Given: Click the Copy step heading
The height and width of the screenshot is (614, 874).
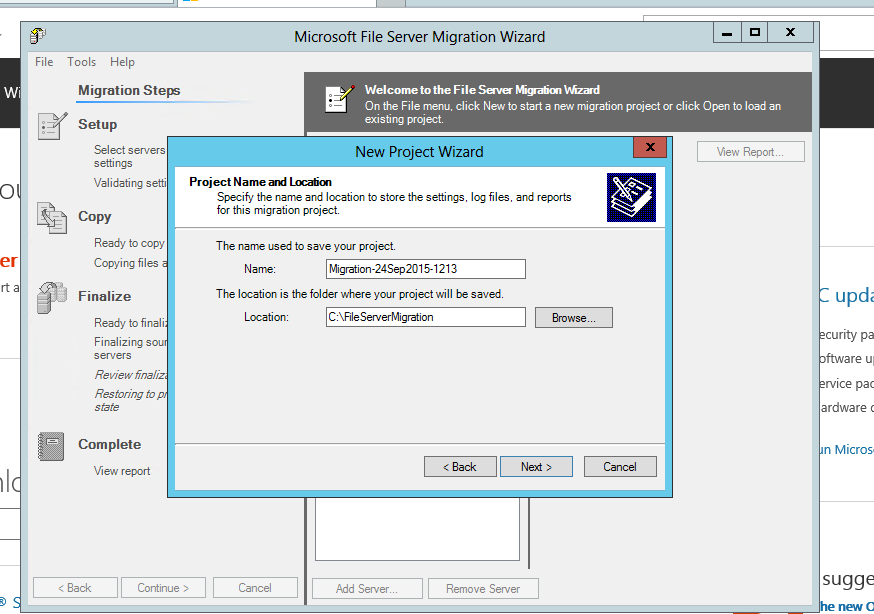Looking at the screenshot, I should 95,216.
